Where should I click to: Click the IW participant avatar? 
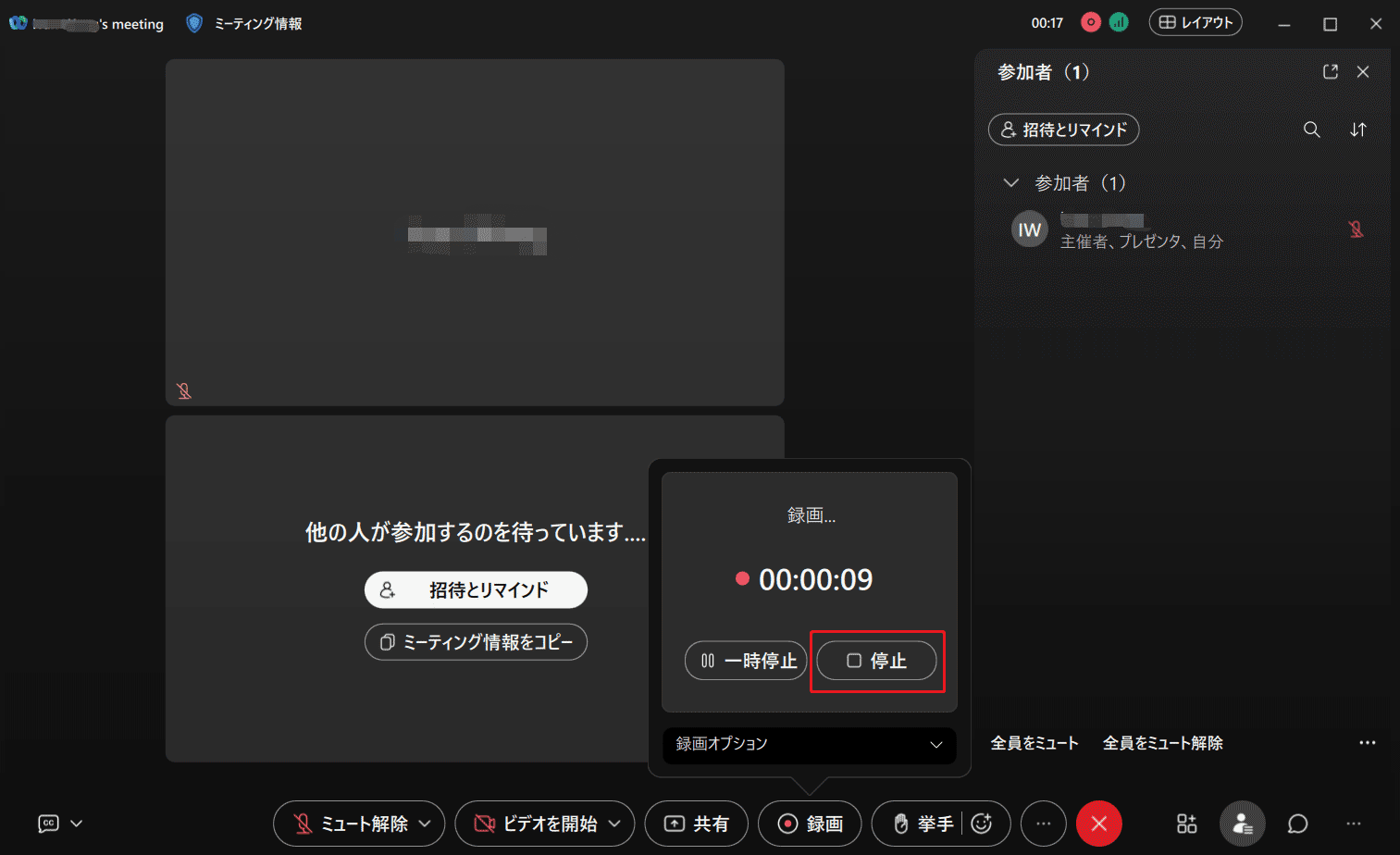click(x=1030, y=229)
